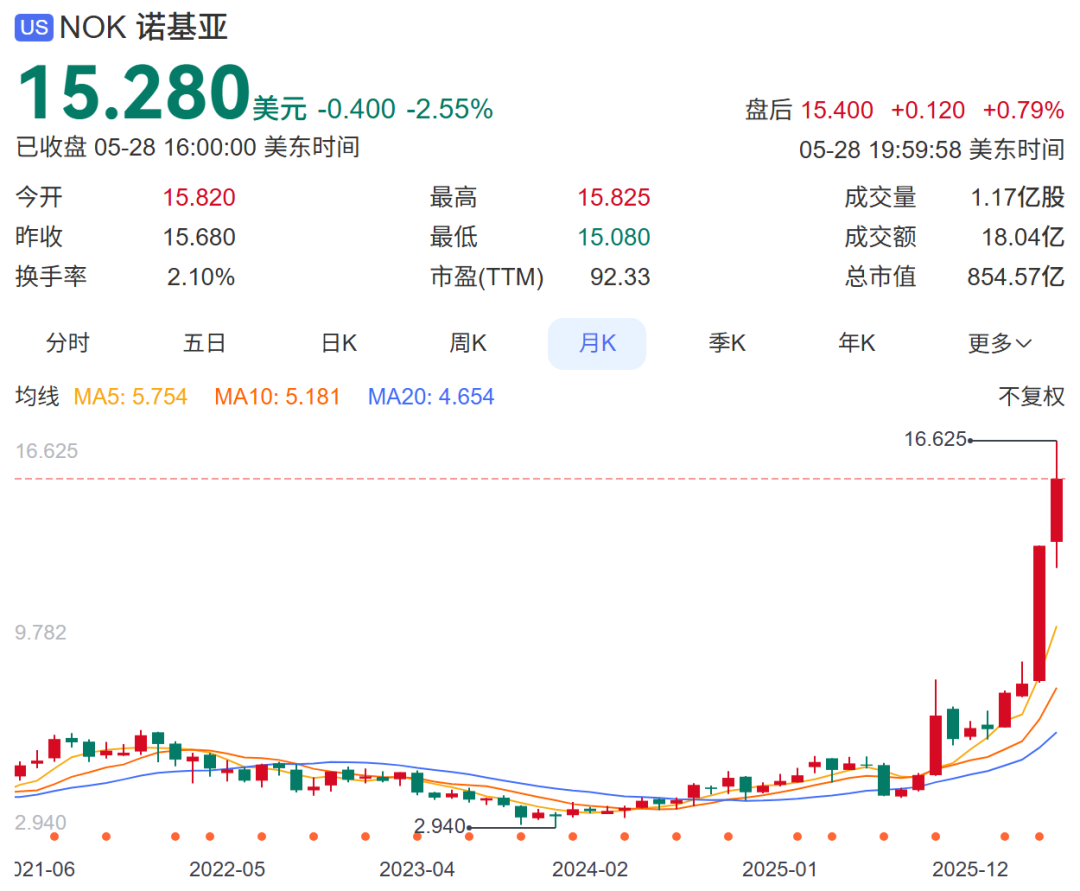Click the 均线 moving average label
This screenshot has width=1080, height=891.
pos(37,397)
